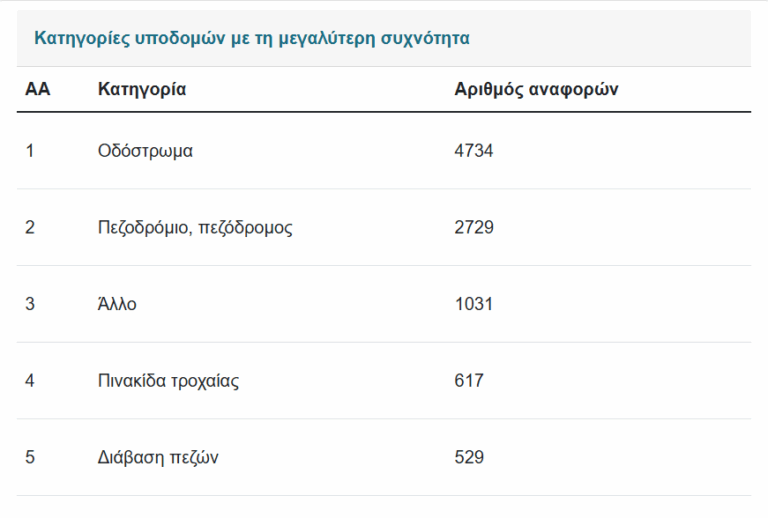Image resolution: width=768 pixels, height=518 pixels.
Task: Click the 'Πινακίδα τροχαίας' category cell
Action: (168, 381)
